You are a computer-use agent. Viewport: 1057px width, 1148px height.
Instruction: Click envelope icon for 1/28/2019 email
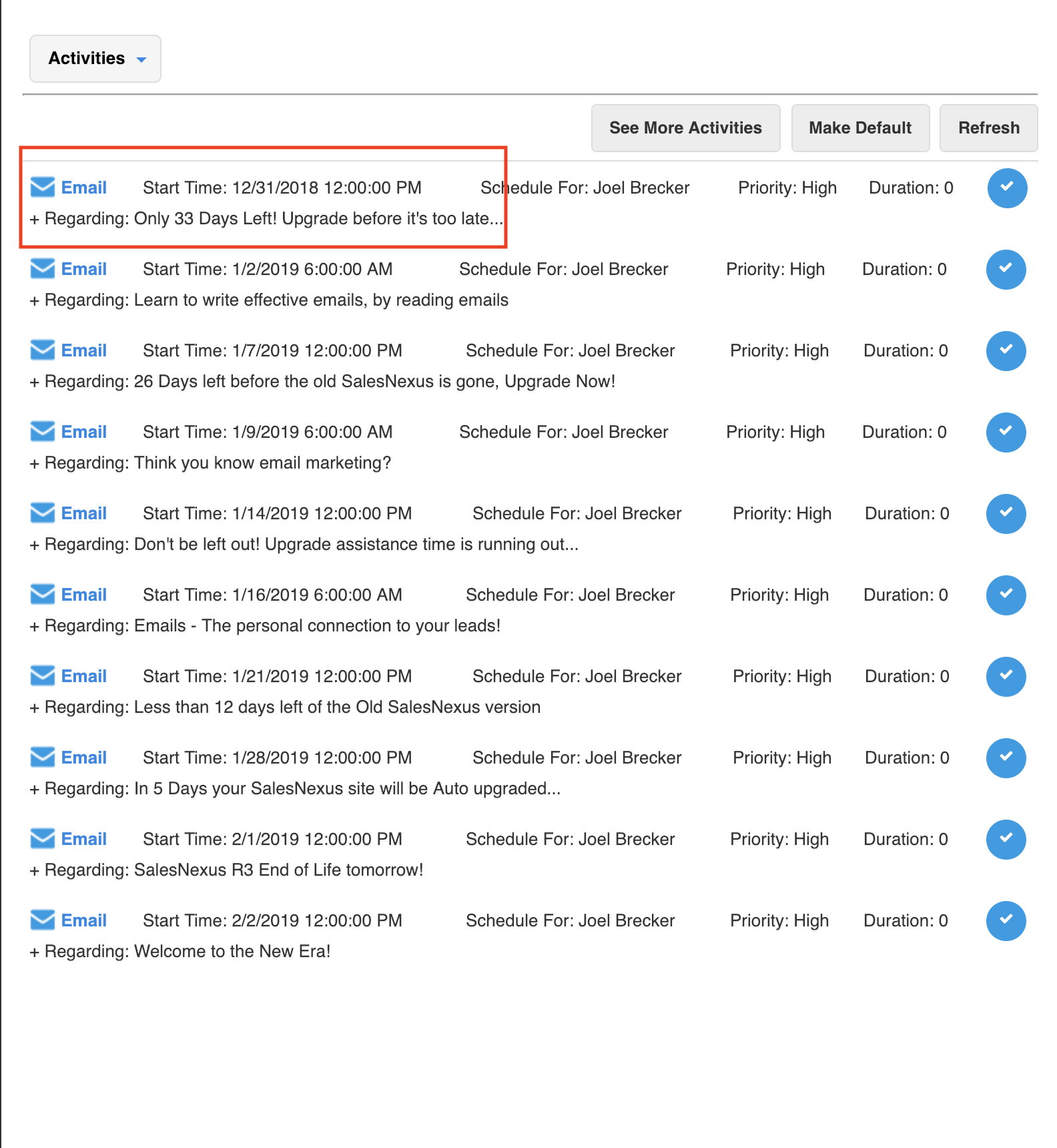tap(43, 758)
